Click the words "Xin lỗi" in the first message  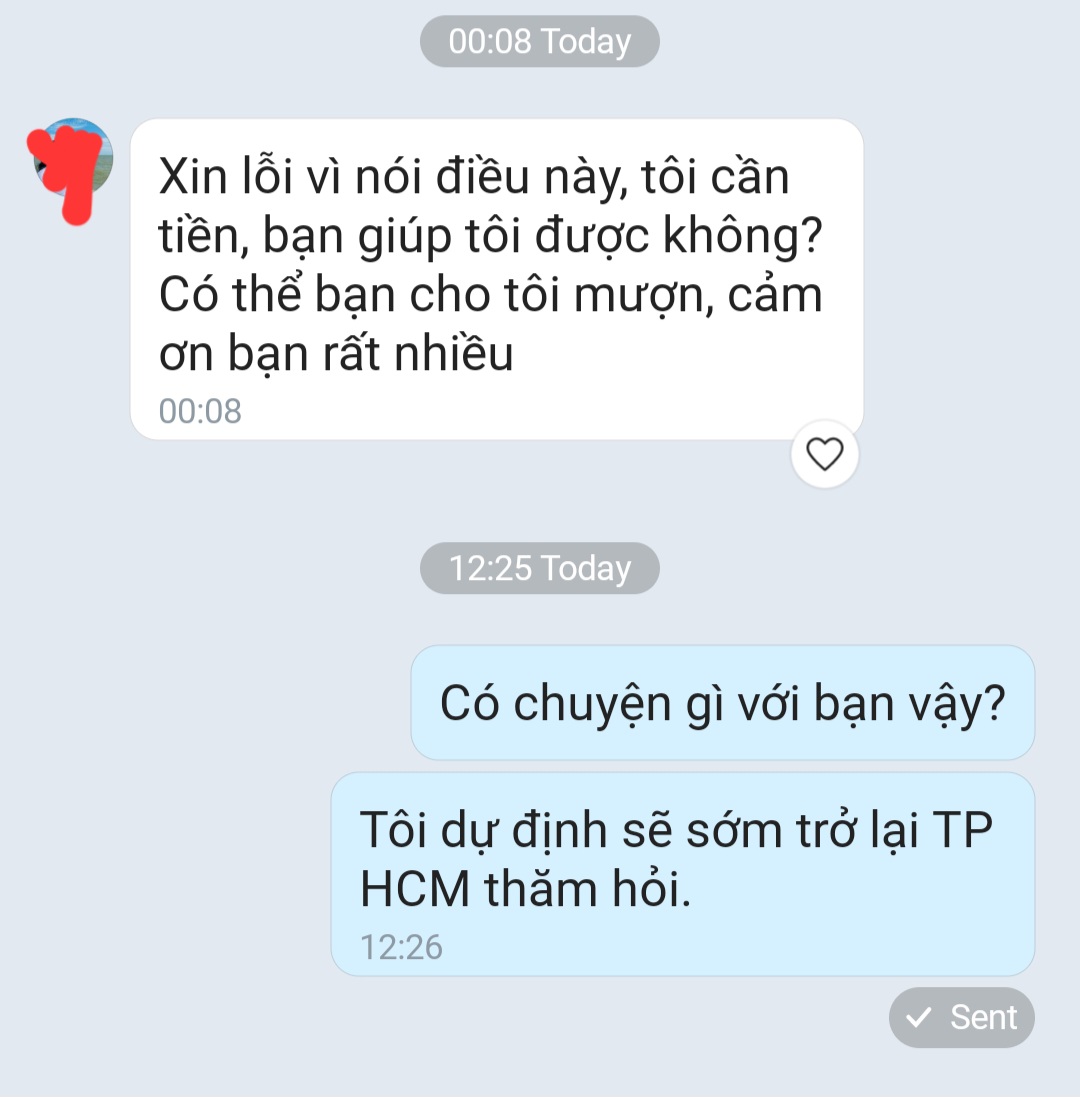click(225, 176)
